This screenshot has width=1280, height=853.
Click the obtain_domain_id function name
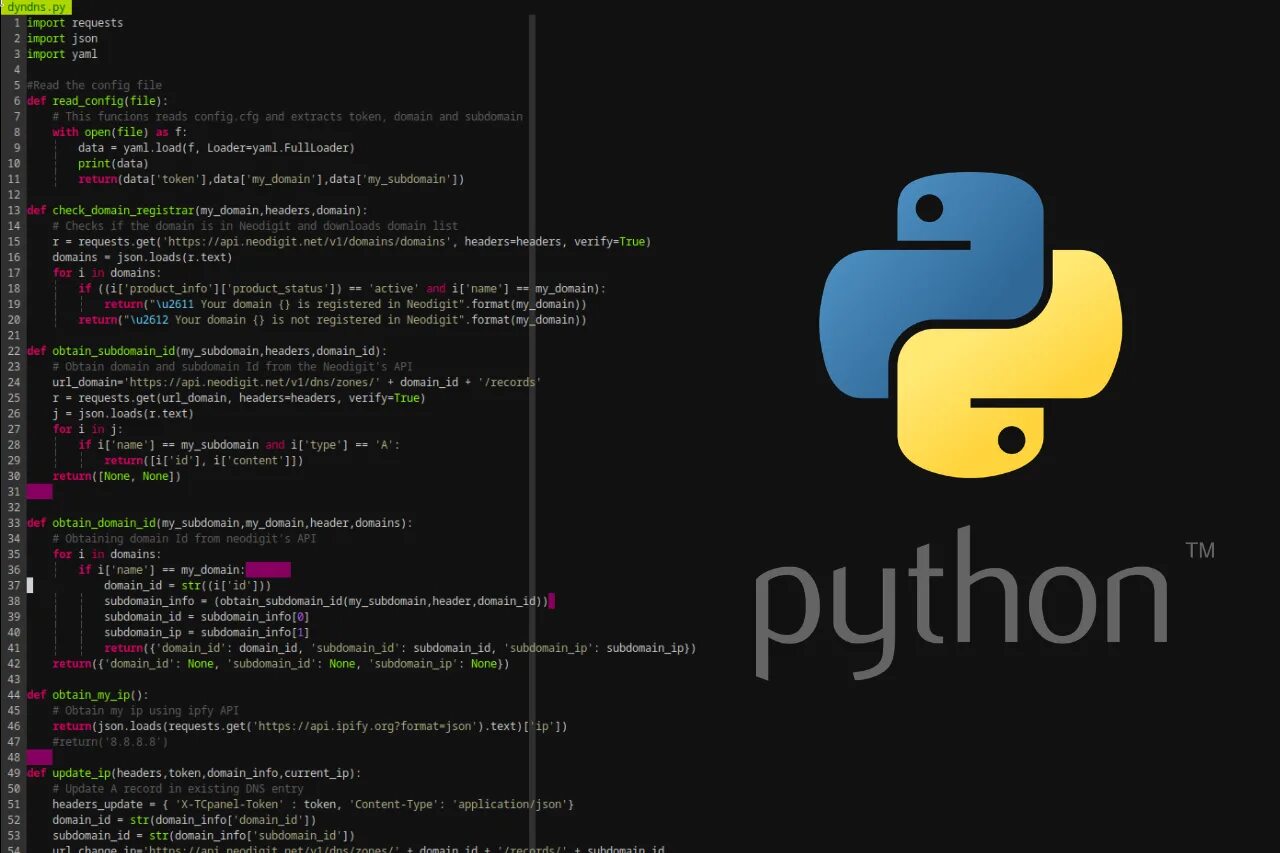(104, 523)
